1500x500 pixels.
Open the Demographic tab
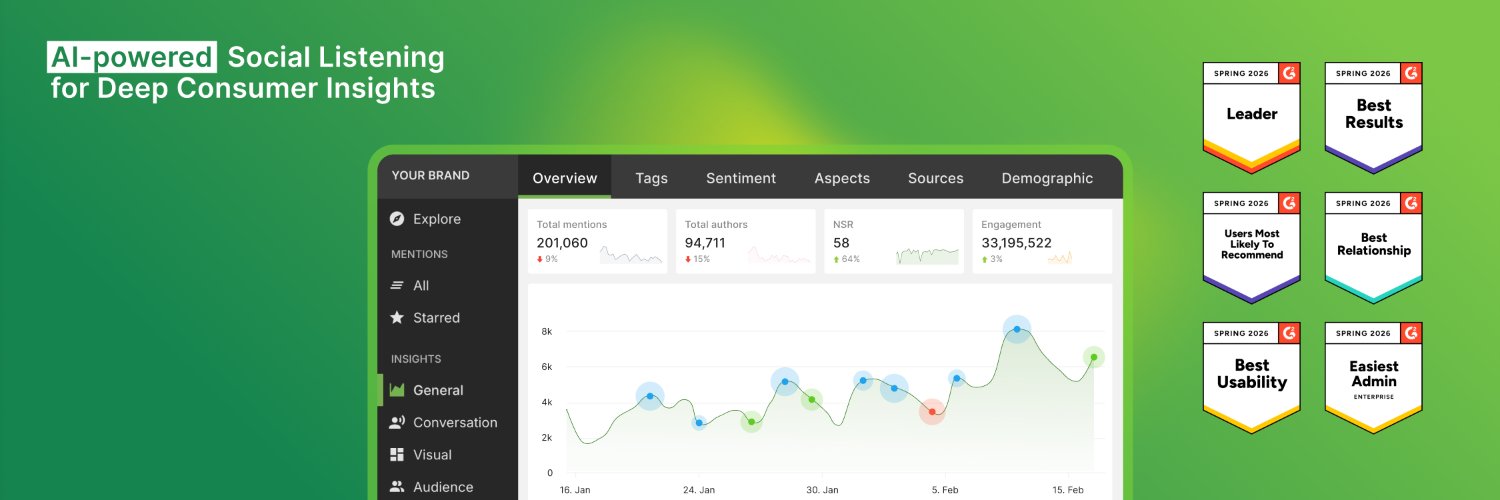(x=1047, y=178)
